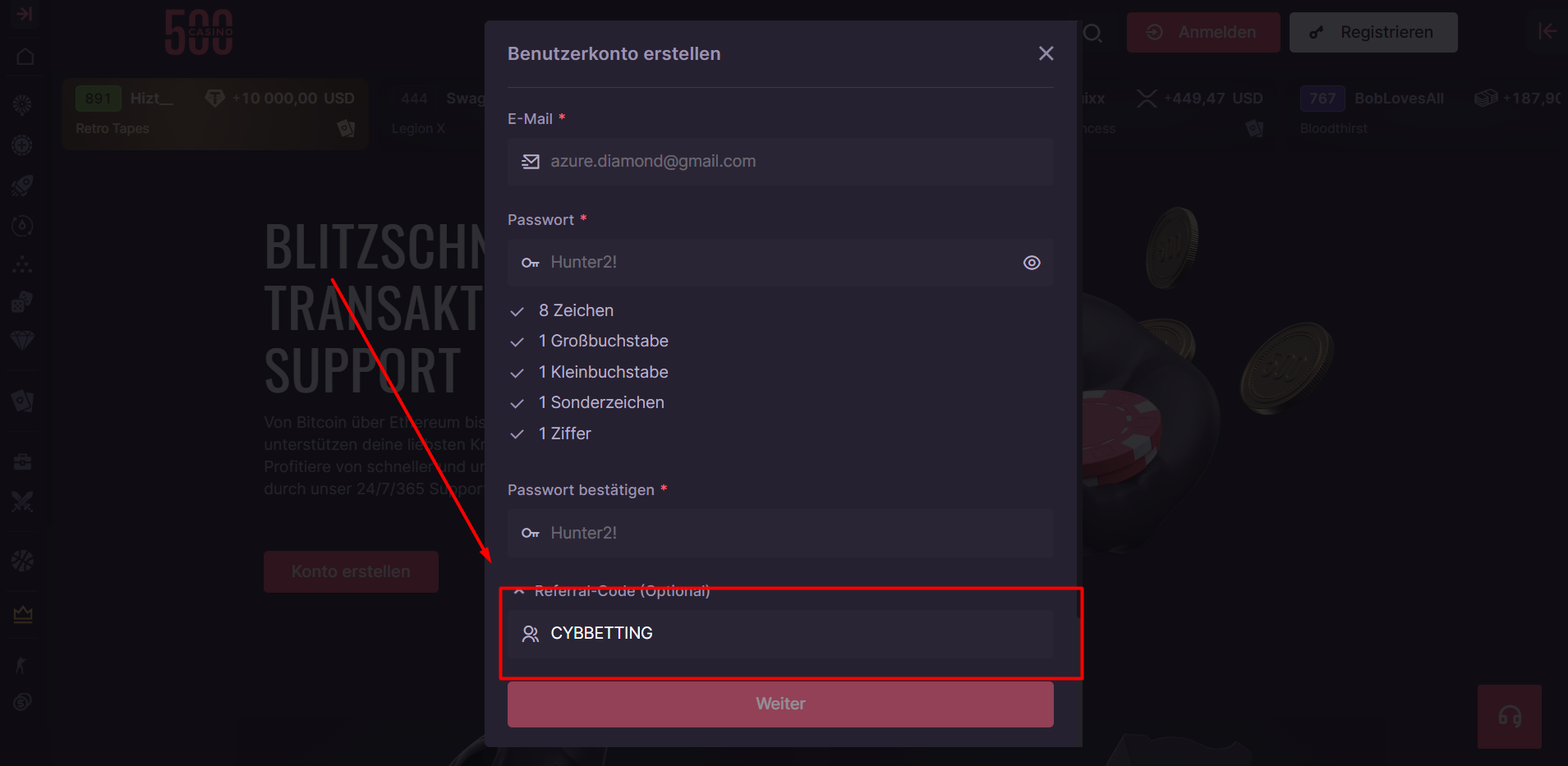Open the headset support chat button
Image resolution: width=1568 pixels, height=766 pixels.
pyautogui.click(x=1509, y=717)
